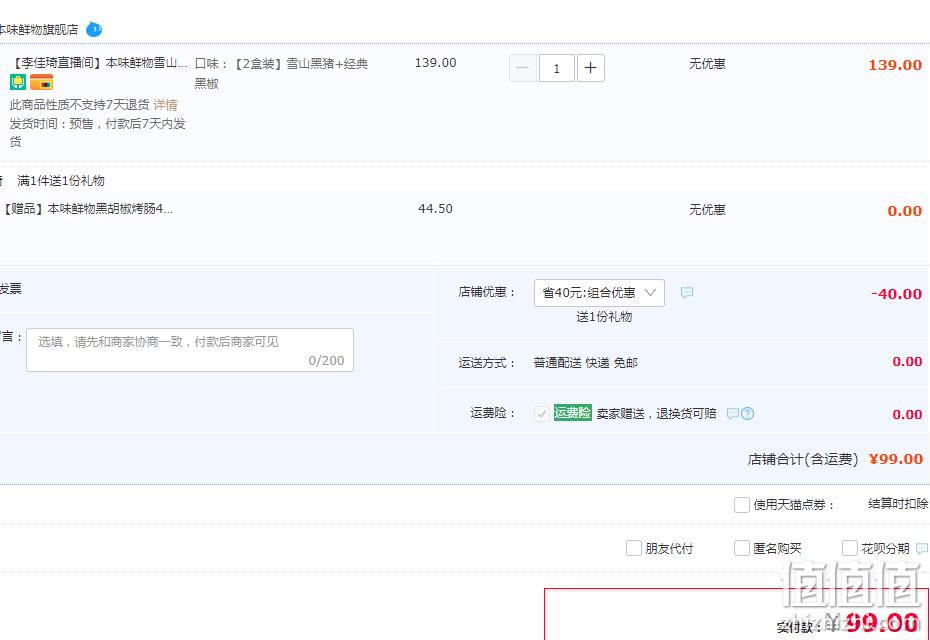
Task: Click the 0.00 subtotal in the gift row
Action: pyautogui.click(x=904, y=211)
